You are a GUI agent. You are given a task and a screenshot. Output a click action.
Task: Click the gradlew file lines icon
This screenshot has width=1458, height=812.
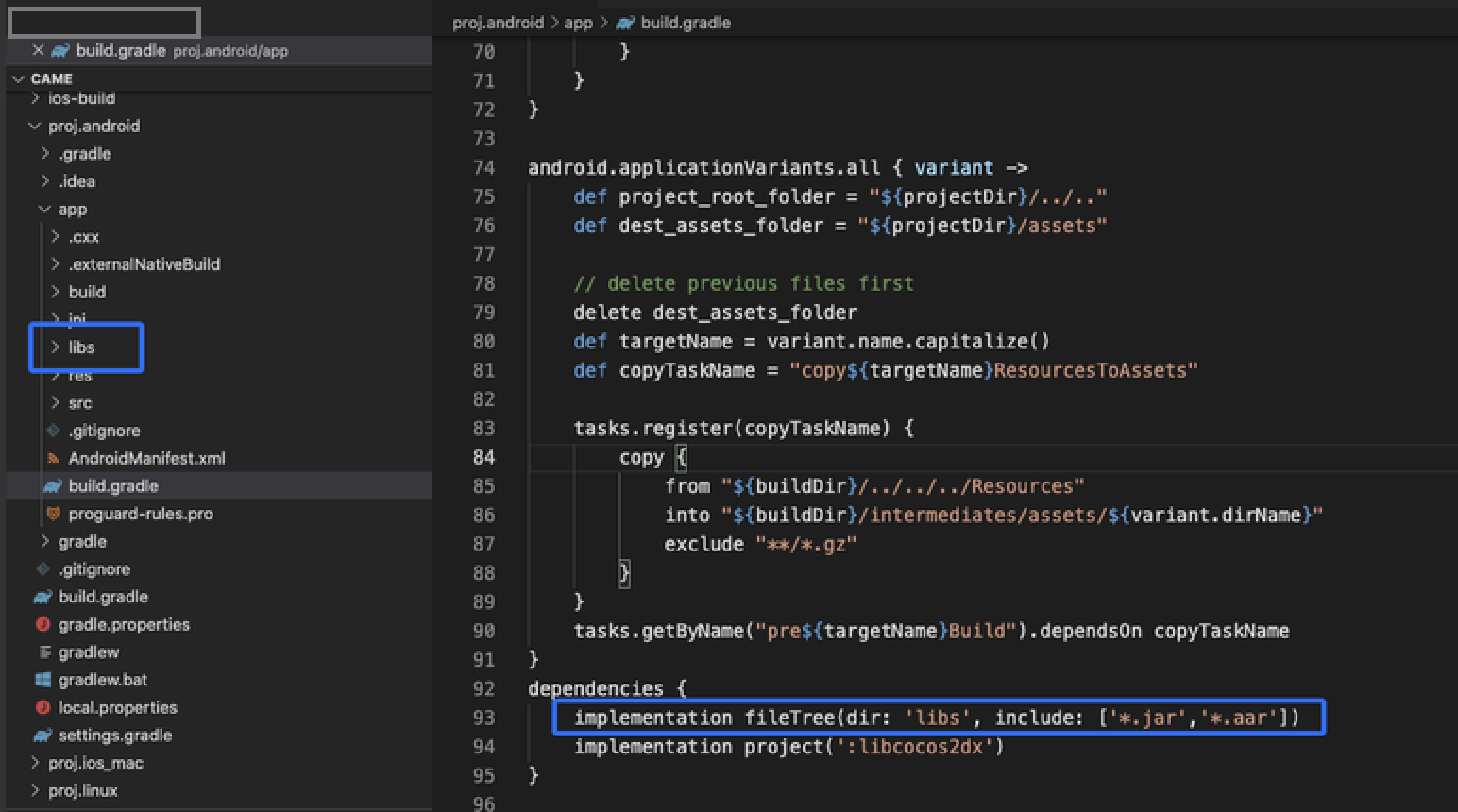click(x=43, y=652)
